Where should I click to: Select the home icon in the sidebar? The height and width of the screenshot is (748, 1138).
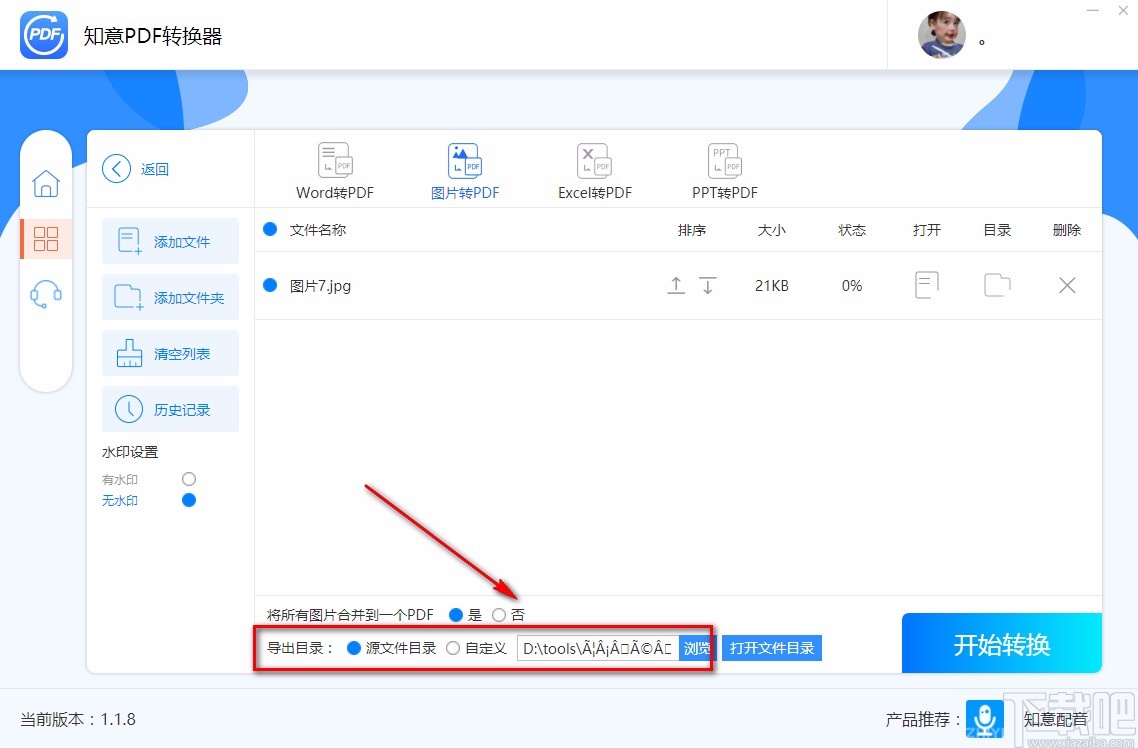point(46,184)
